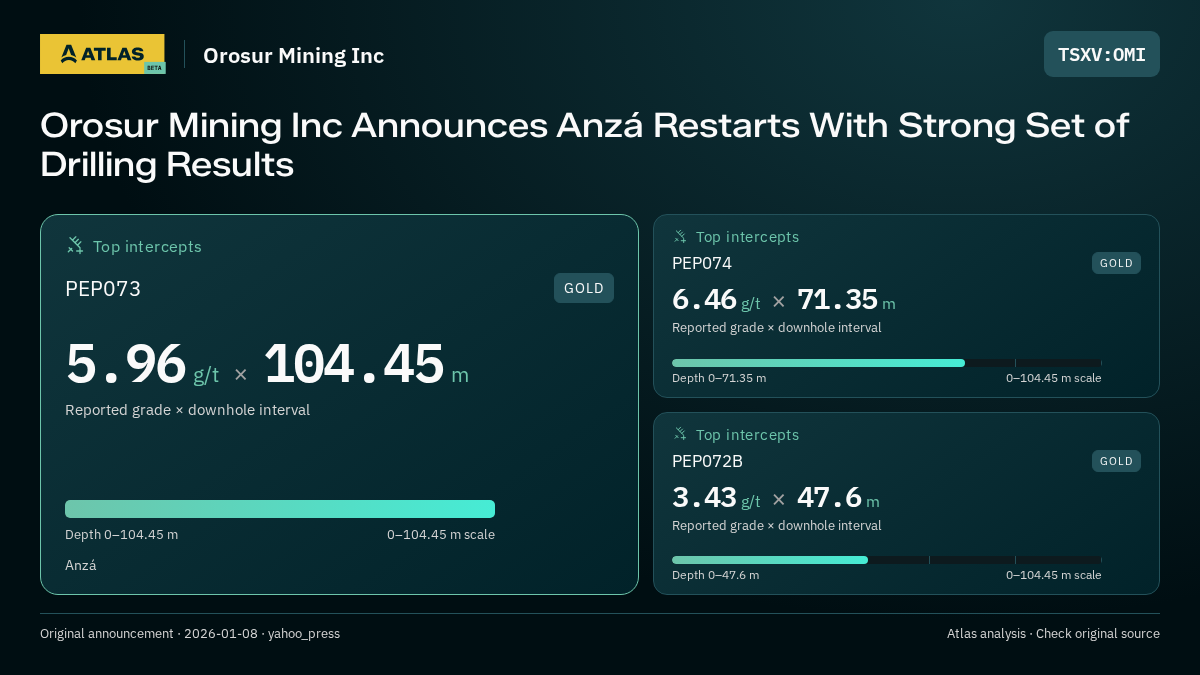The image size is (1200, 675).
Task: Click the GOLD tag on PEP072B
Action: pos(1116,461)
